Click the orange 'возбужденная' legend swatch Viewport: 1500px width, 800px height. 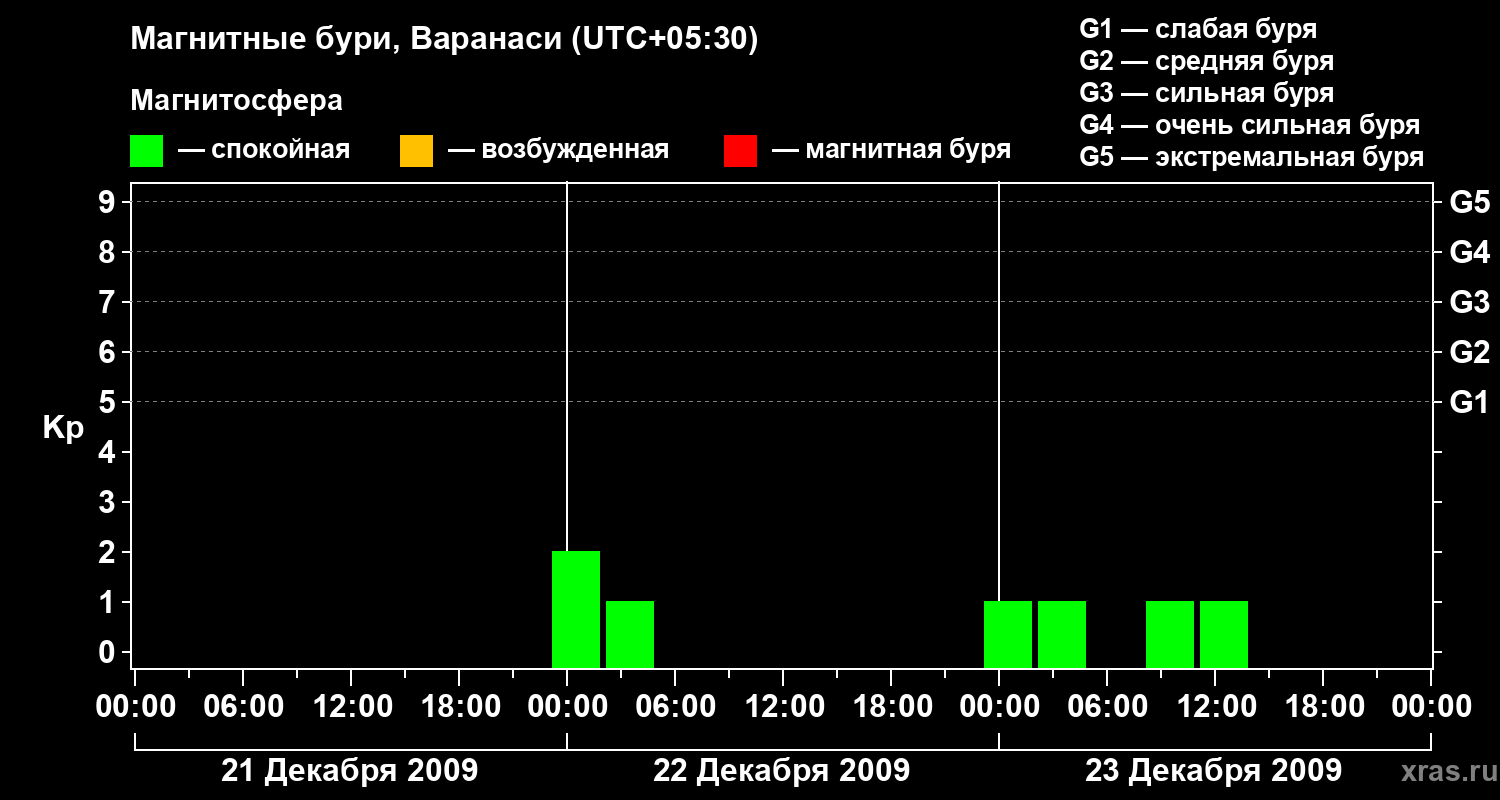coord(416,150)
